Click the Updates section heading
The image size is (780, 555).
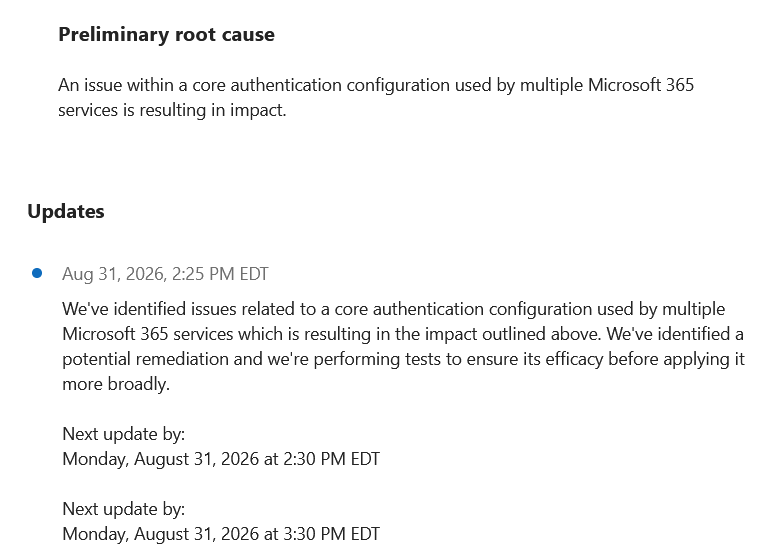(66, 211)
